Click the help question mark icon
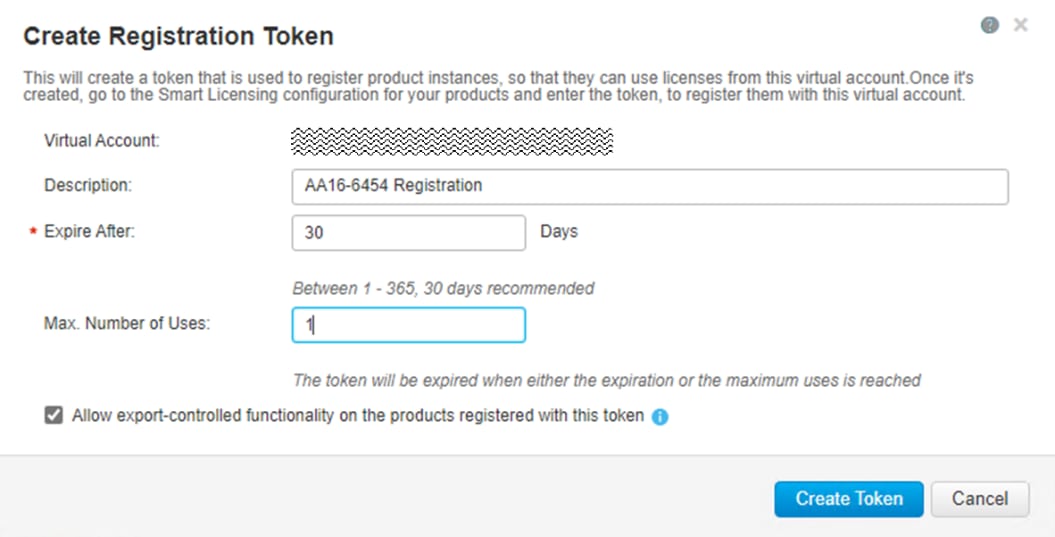This screenshot has height=537, width=1055. pyautogui.click(x=990, y=25)
